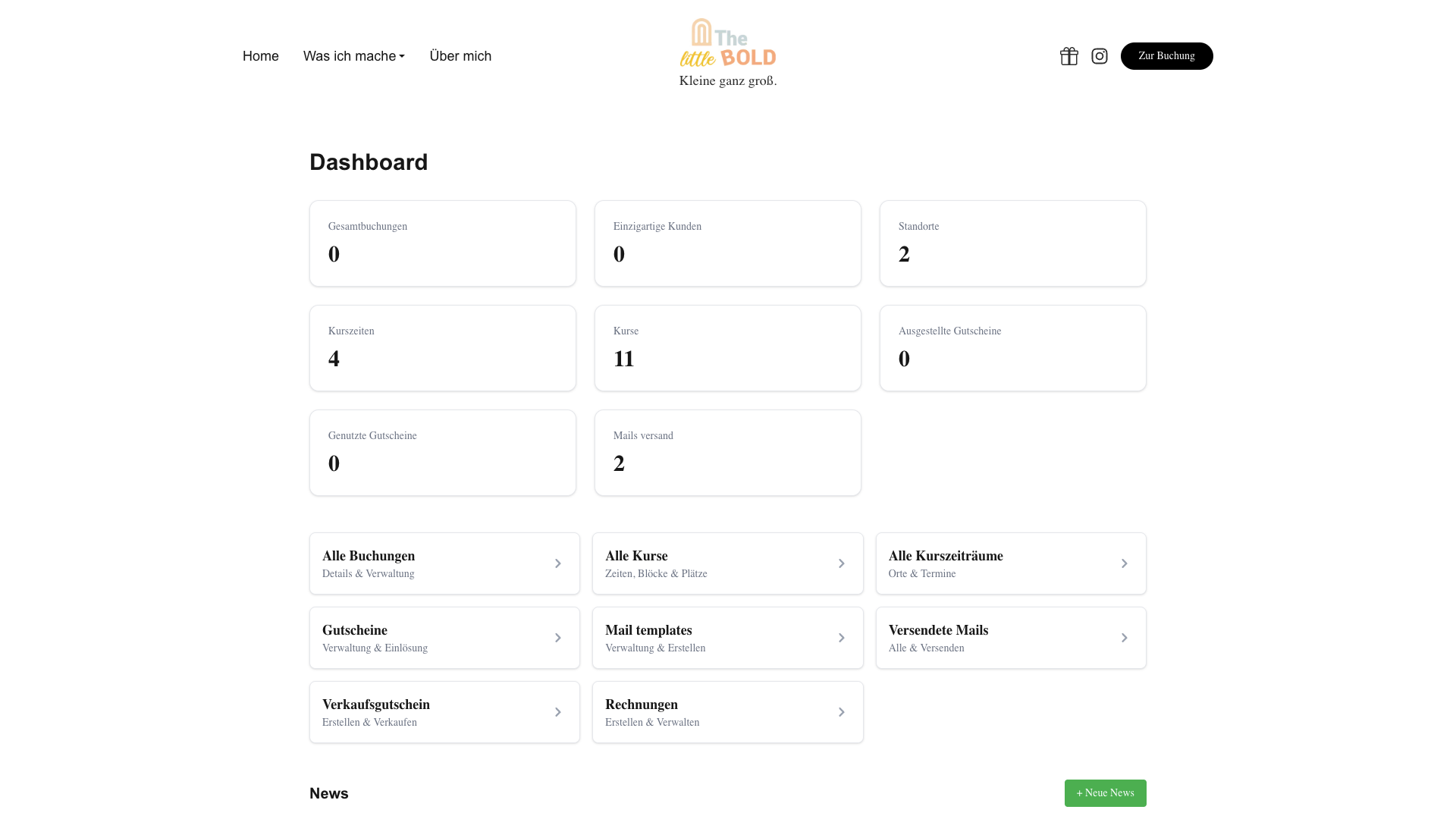Open the Über mich page
Screen dimensions: 1456x819
click(x=460, y=56)
